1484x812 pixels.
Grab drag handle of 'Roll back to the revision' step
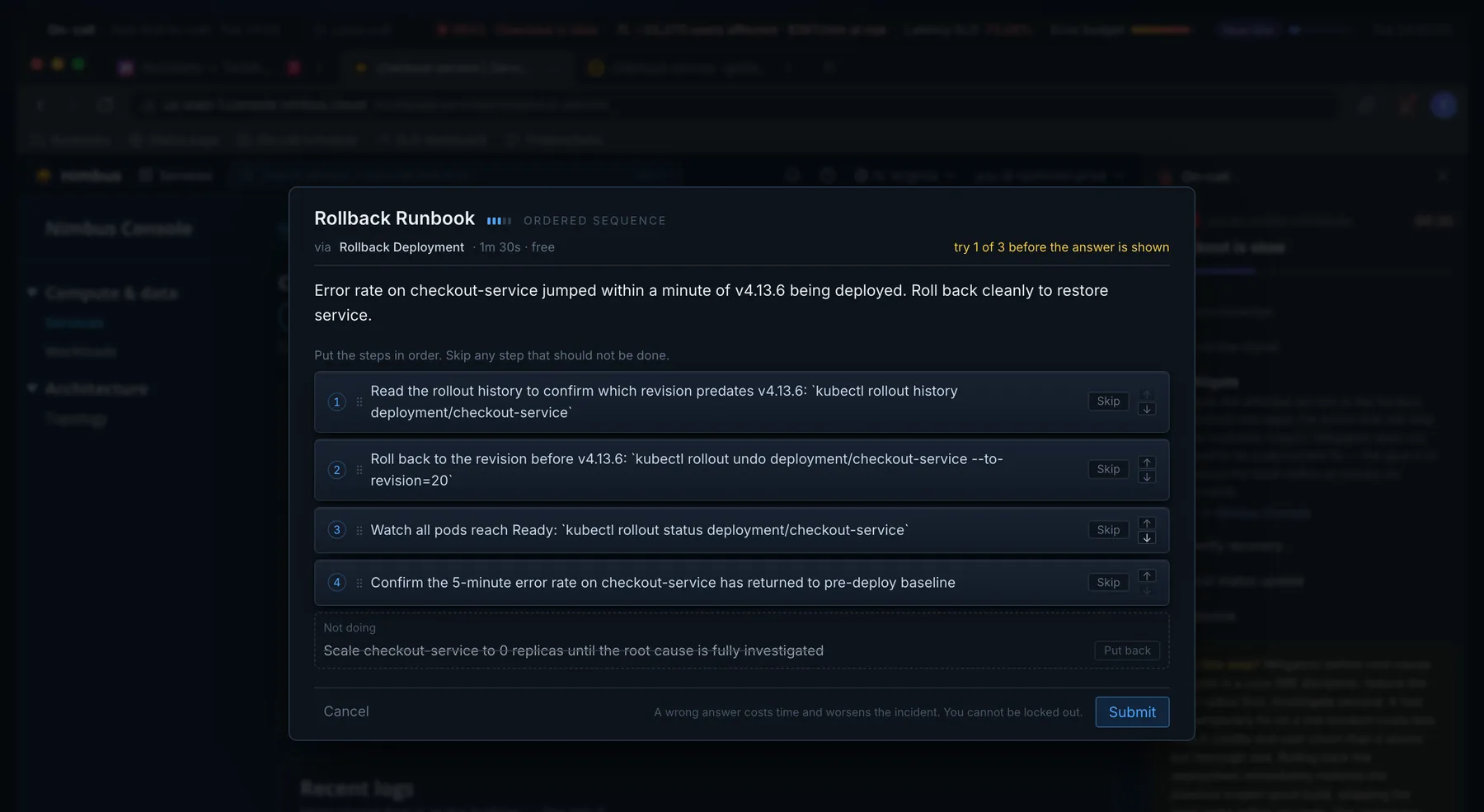(359, 470)
